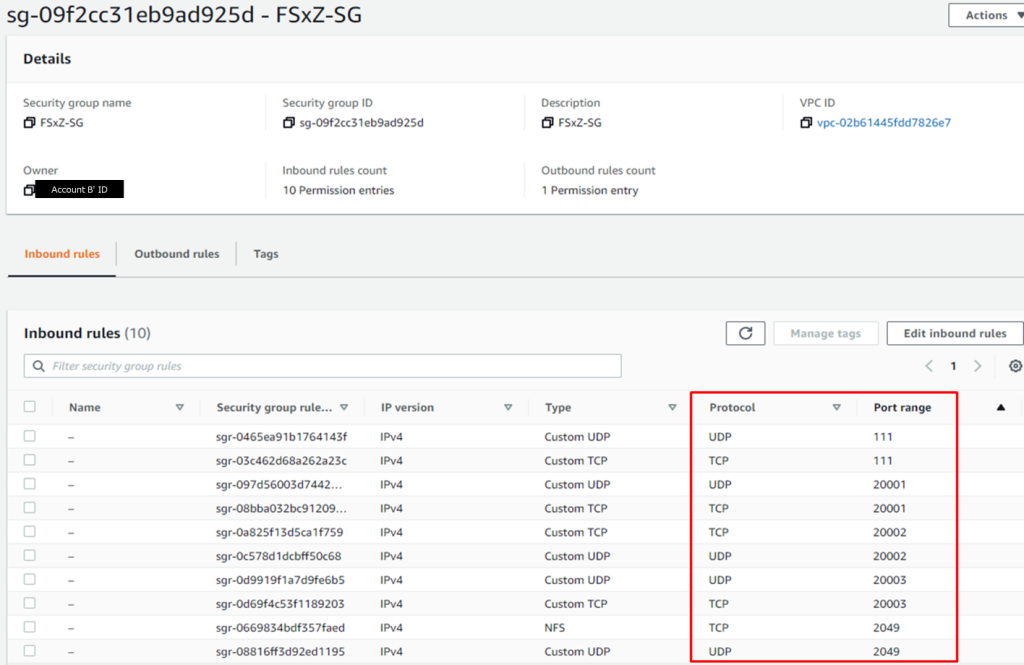Copy the VPC ID with the copy icon
This screenshot has height=665, width=1024.
805,122
